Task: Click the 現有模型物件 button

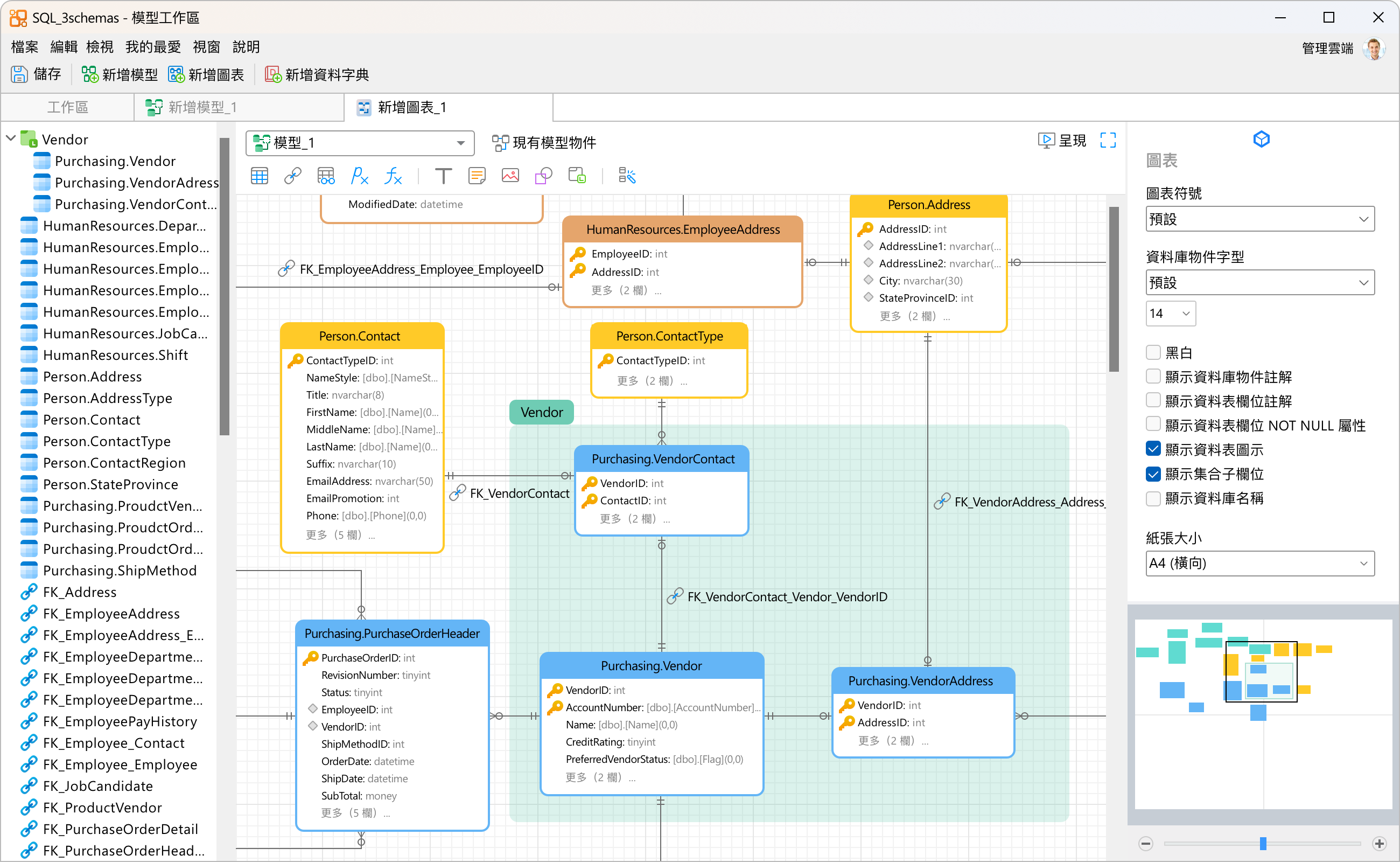Action: click(x=544, y=143)
